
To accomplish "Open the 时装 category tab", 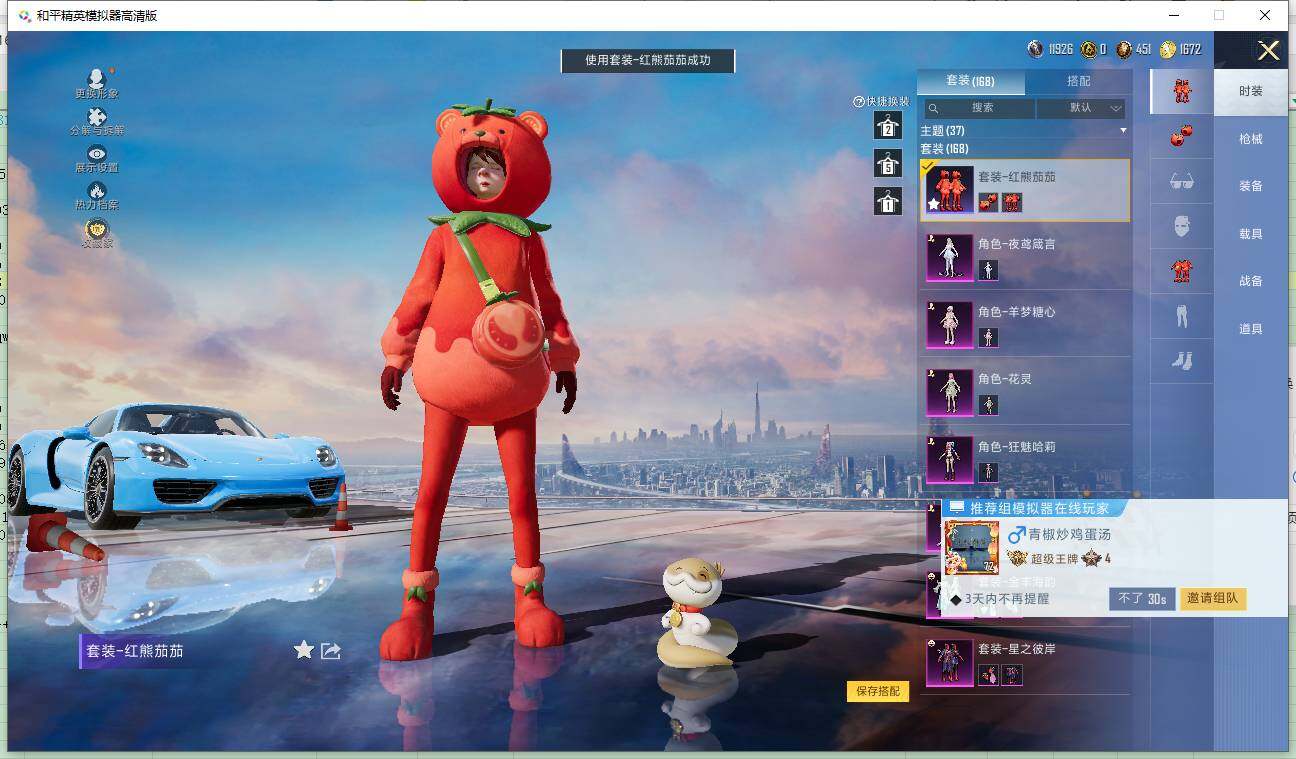I will click(1251, 91).
